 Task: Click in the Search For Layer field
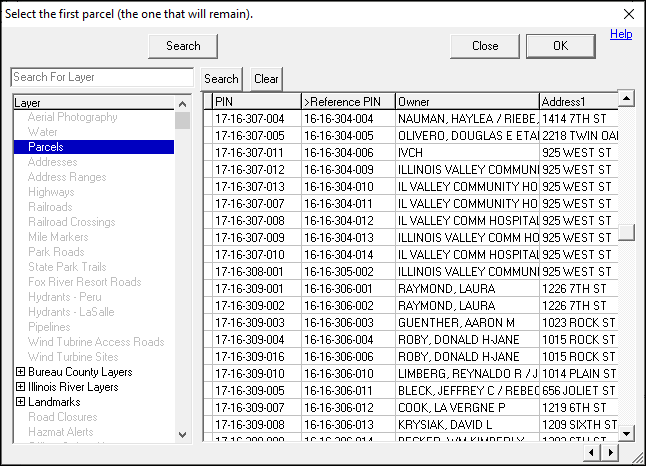pyautogui.click(x=101, y=77)
